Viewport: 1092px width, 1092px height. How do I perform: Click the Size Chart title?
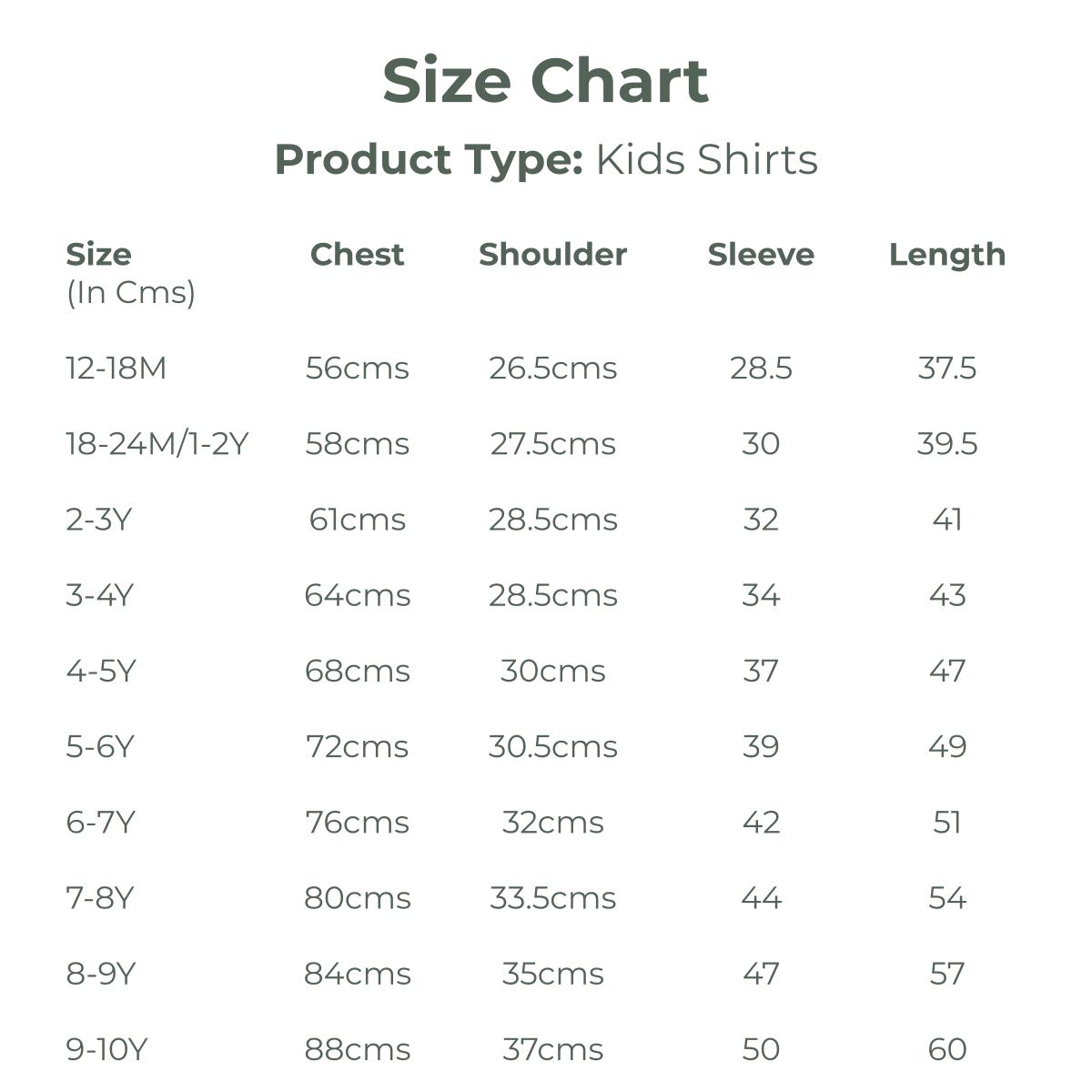[545, 81]
